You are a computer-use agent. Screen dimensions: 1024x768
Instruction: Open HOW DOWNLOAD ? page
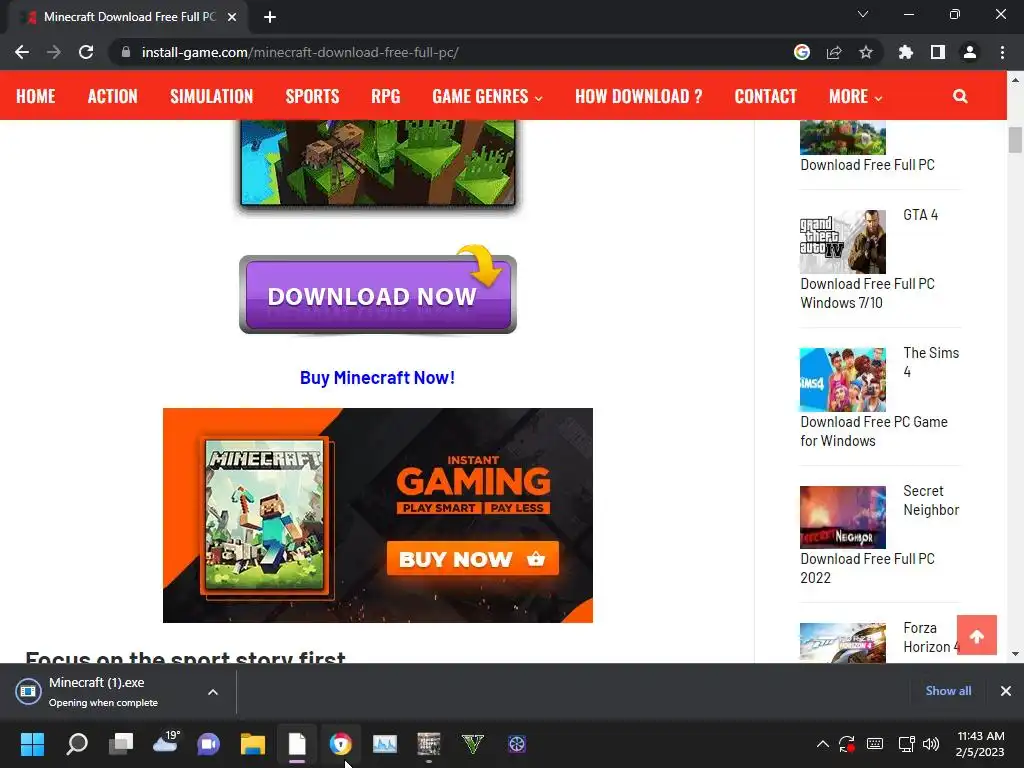tap(639, 96)
